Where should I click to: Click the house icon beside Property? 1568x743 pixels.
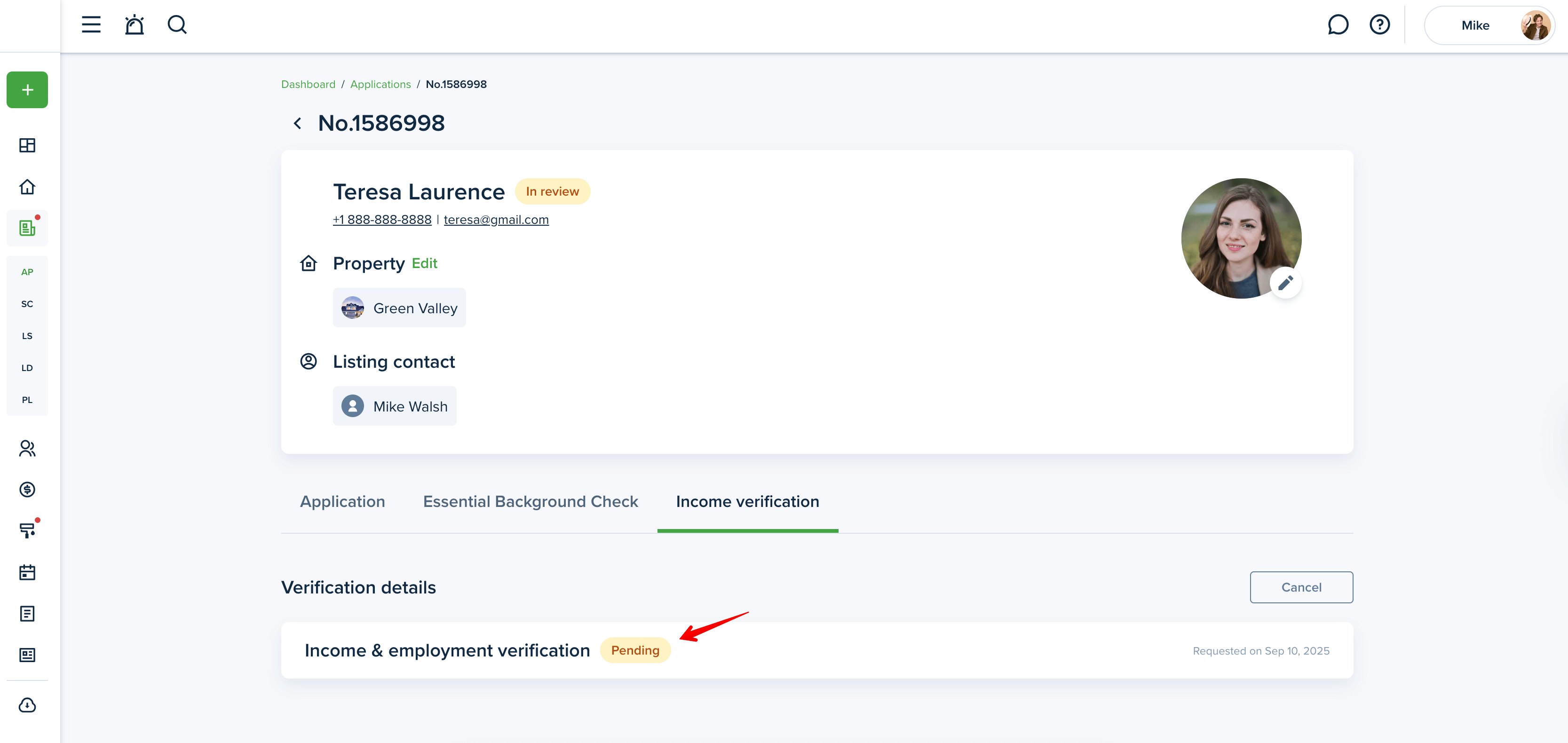point(309,263)
